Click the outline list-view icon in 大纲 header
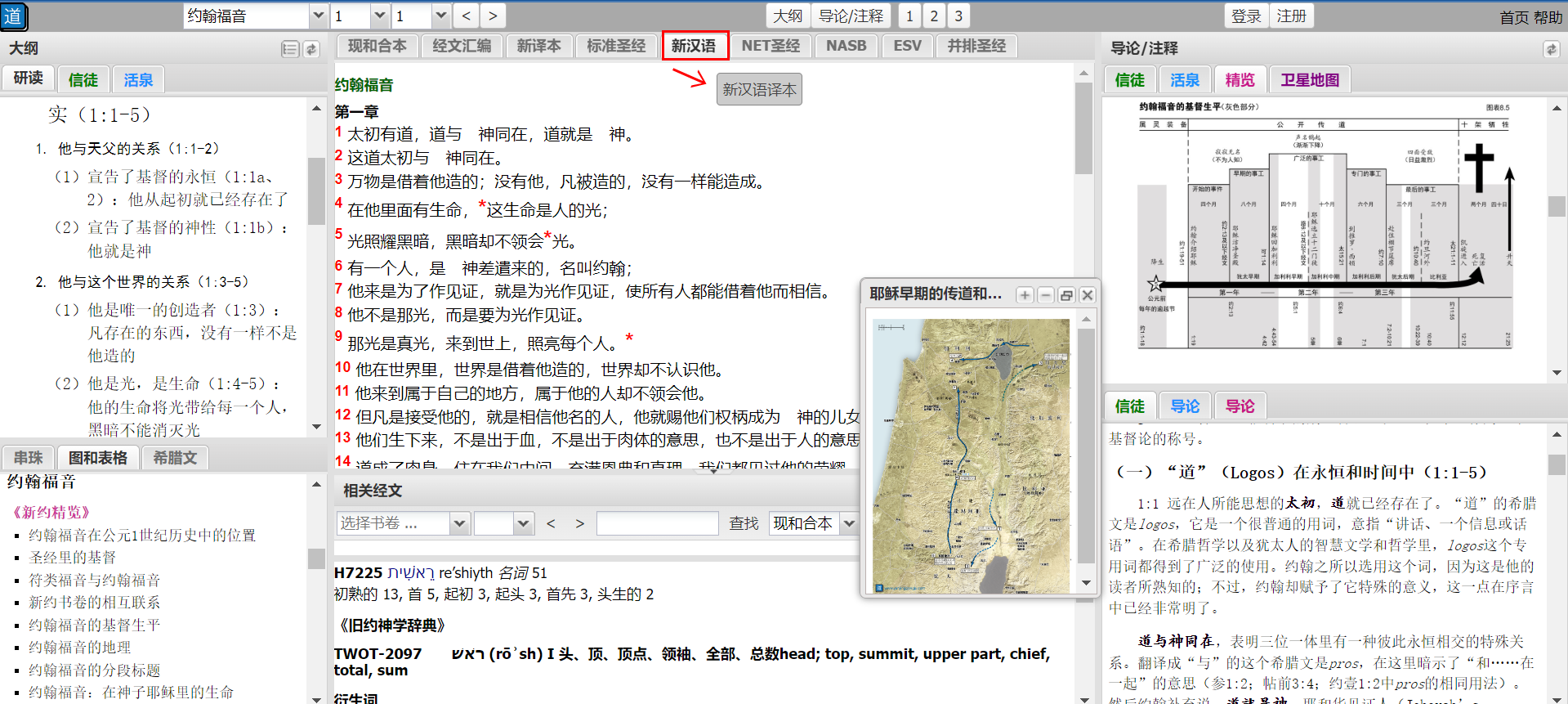The width and height of the screenshot is (1568, 704). click(x=290, y=49)
